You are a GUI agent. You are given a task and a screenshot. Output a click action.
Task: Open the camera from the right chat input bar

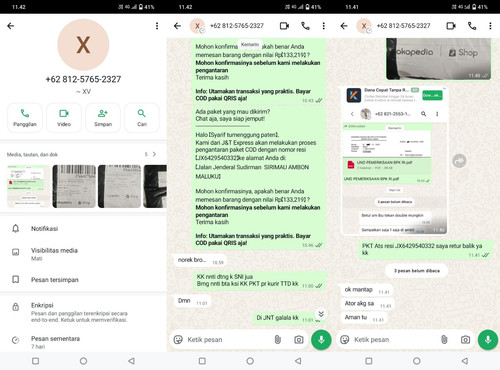[465, 340]
